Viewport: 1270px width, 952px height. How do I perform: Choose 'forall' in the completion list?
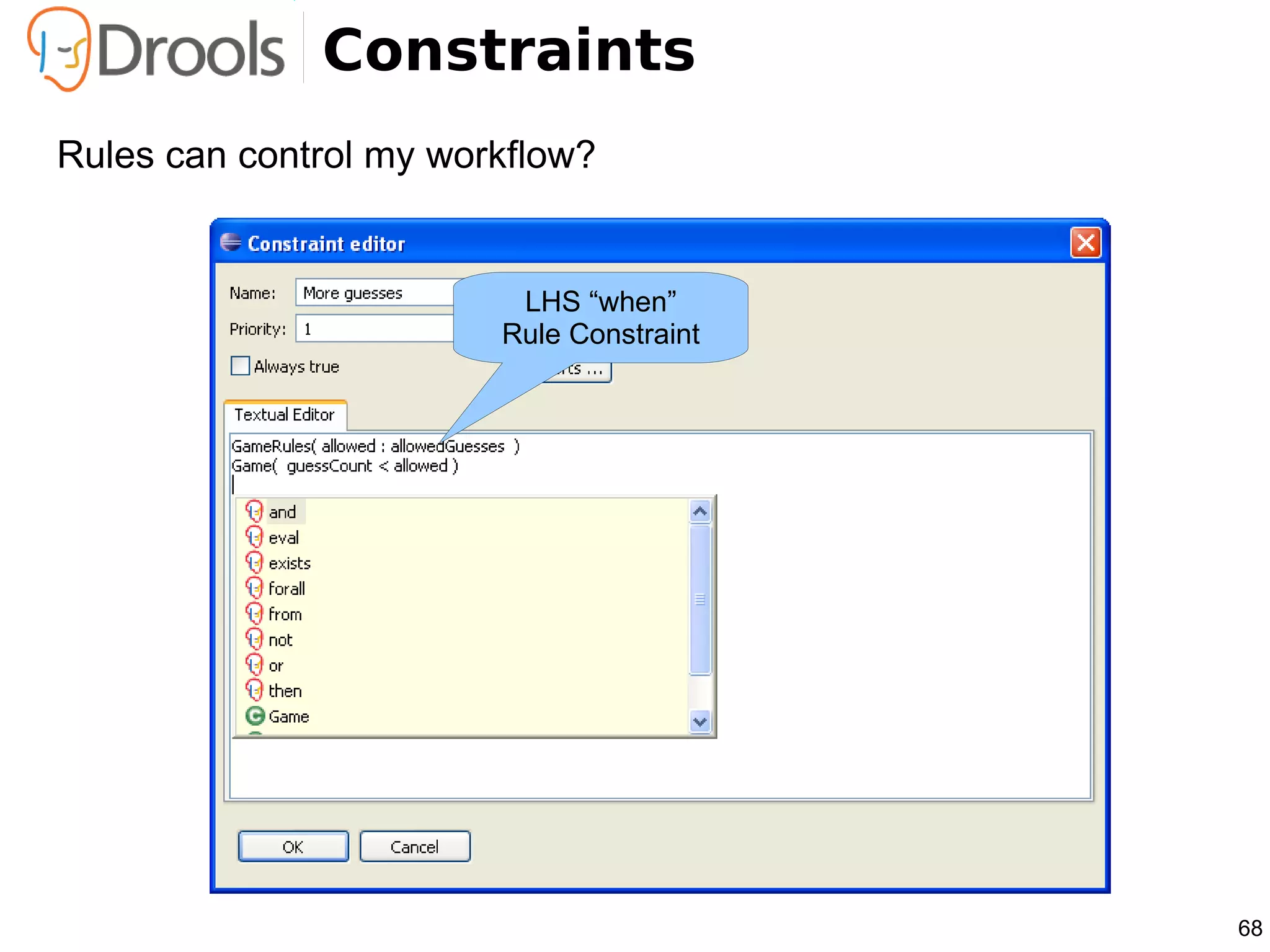pyautogui.click(x=286, y=589)
